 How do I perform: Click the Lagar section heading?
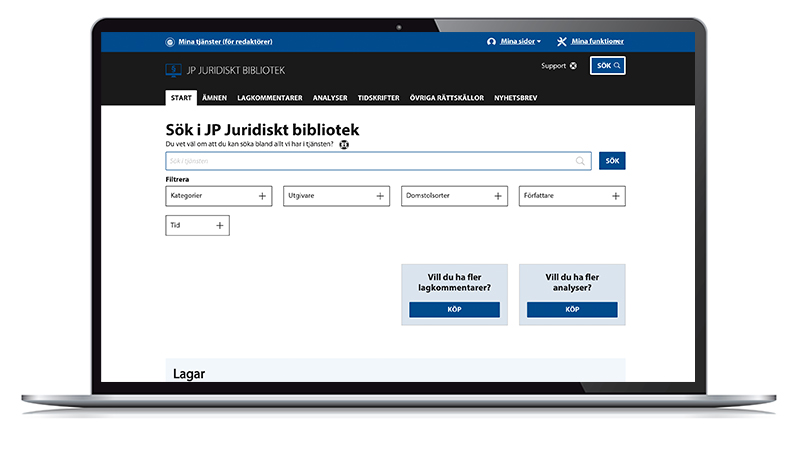(189, 374)
